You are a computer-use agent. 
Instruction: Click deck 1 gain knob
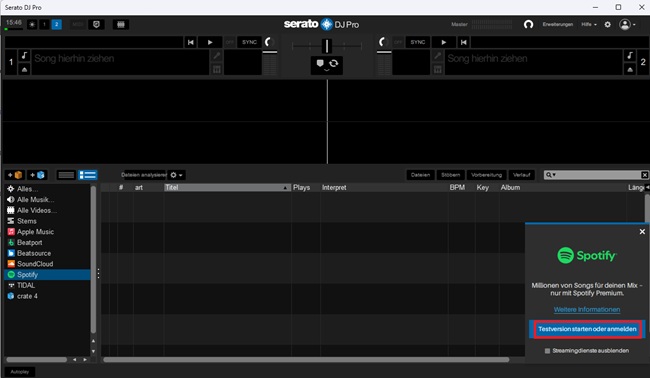[269, 42]
